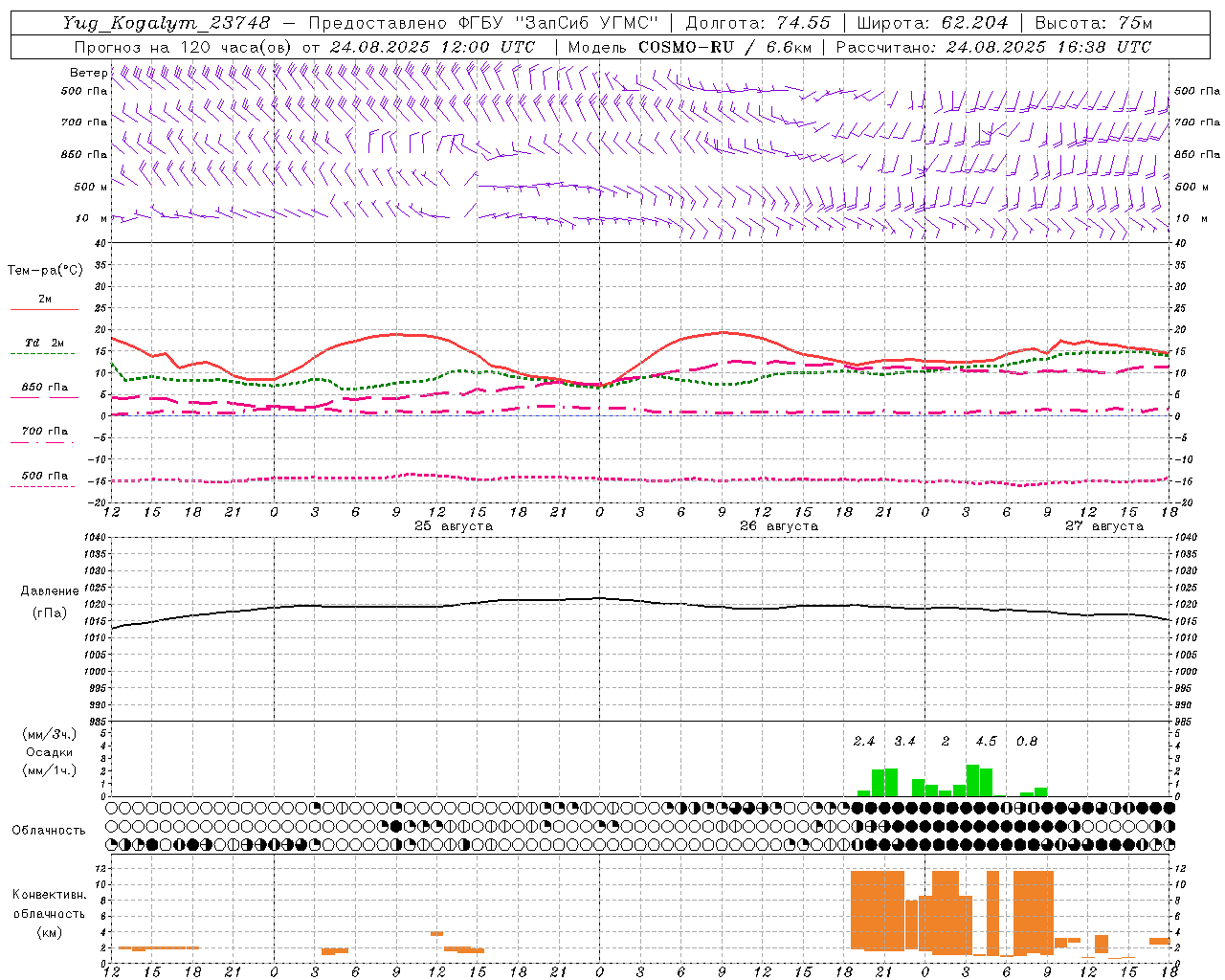Viewport: 1225px width, 980px height.
Task: Click forecast start '24.08.2025 12:00 UTC'
Action: click(433, 47)
